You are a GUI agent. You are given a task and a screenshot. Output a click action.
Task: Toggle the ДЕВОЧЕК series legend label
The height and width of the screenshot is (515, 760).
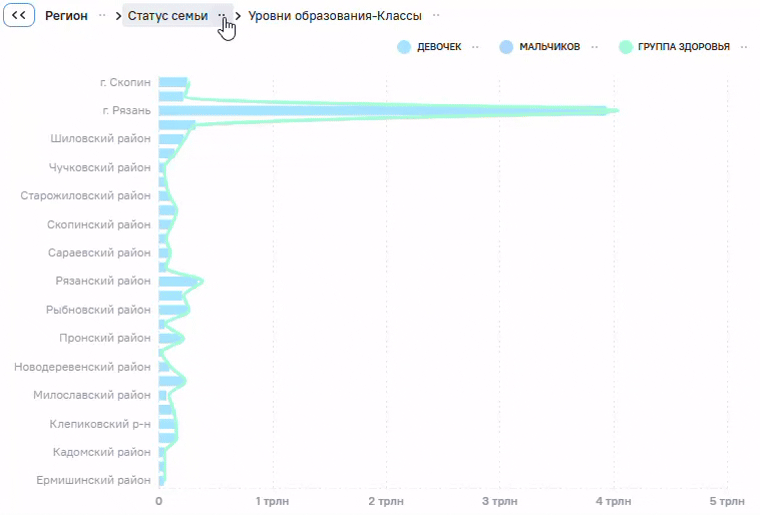pyautogui.click(x=439, y=47)
